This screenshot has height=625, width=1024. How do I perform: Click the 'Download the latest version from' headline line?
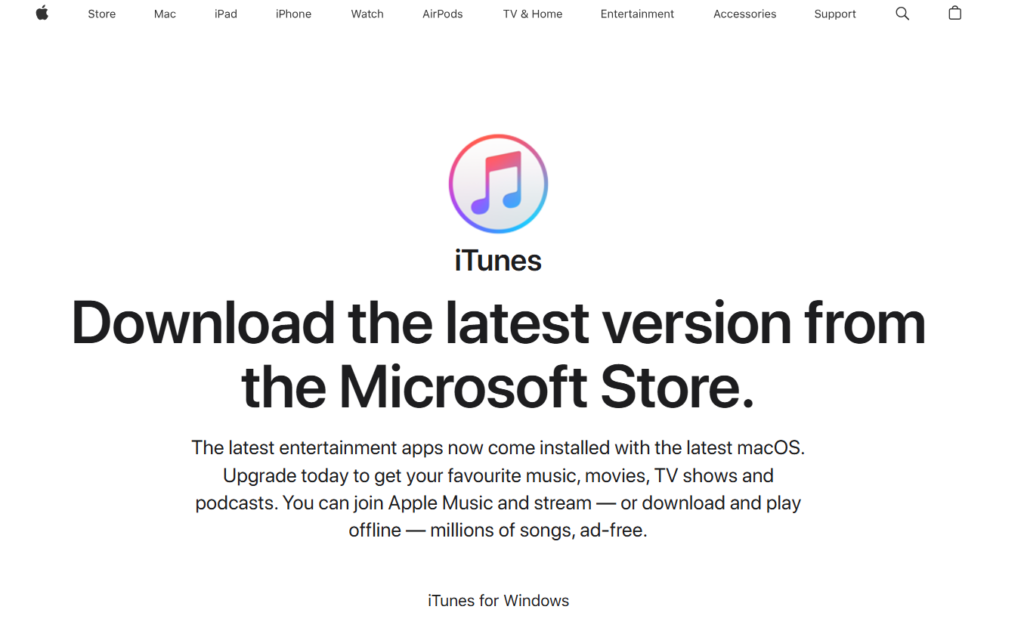[x=498, y=324]
